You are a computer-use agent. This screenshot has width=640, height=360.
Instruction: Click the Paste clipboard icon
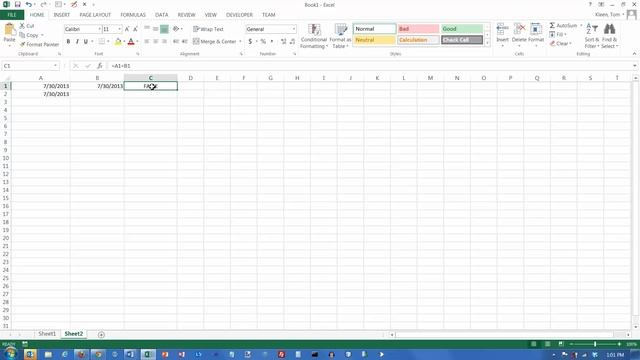coord(9,30)
